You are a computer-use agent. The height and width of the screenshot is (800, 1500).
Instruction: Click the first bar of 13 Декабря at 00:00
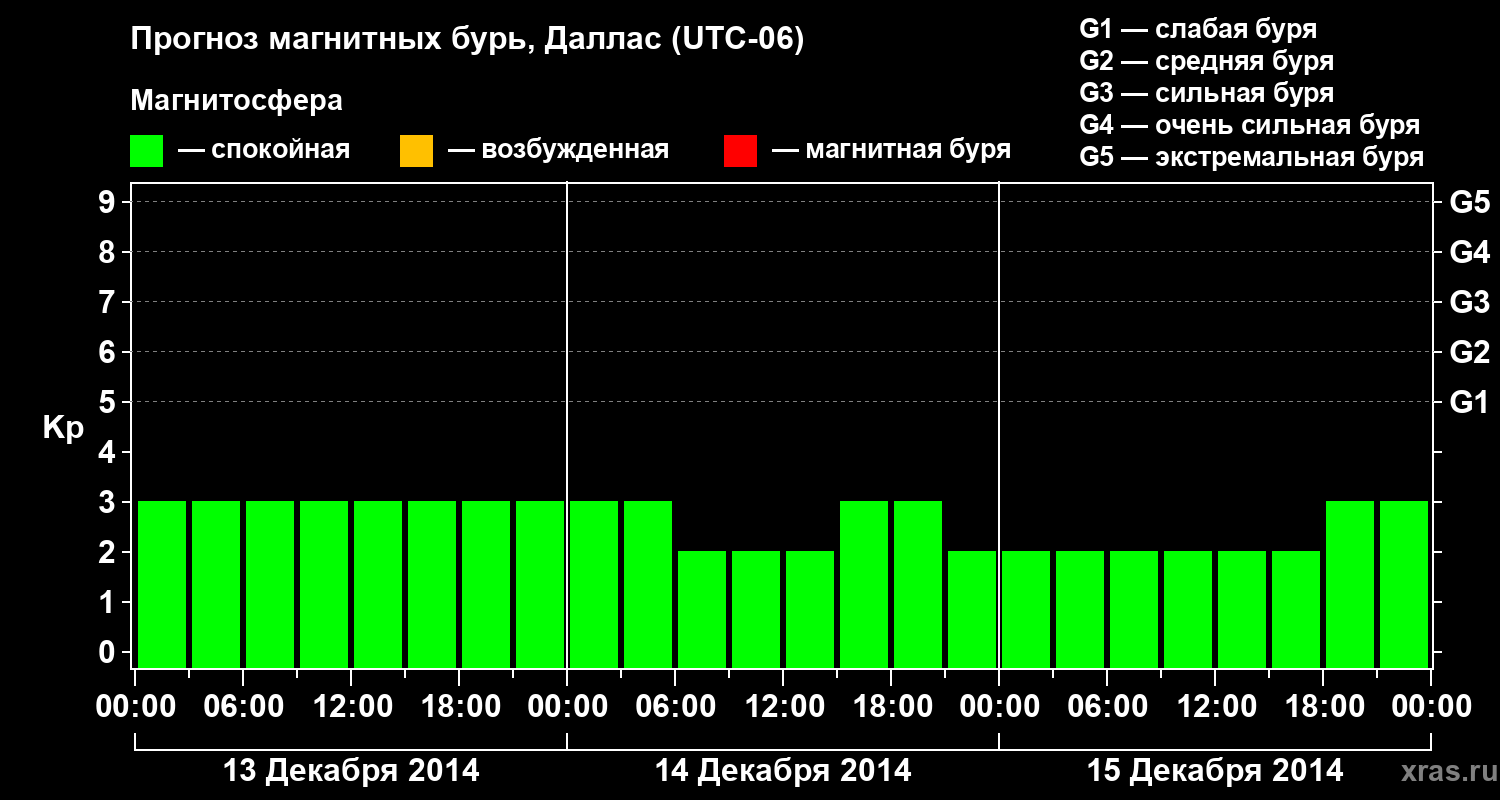click(x=162, y=584)
